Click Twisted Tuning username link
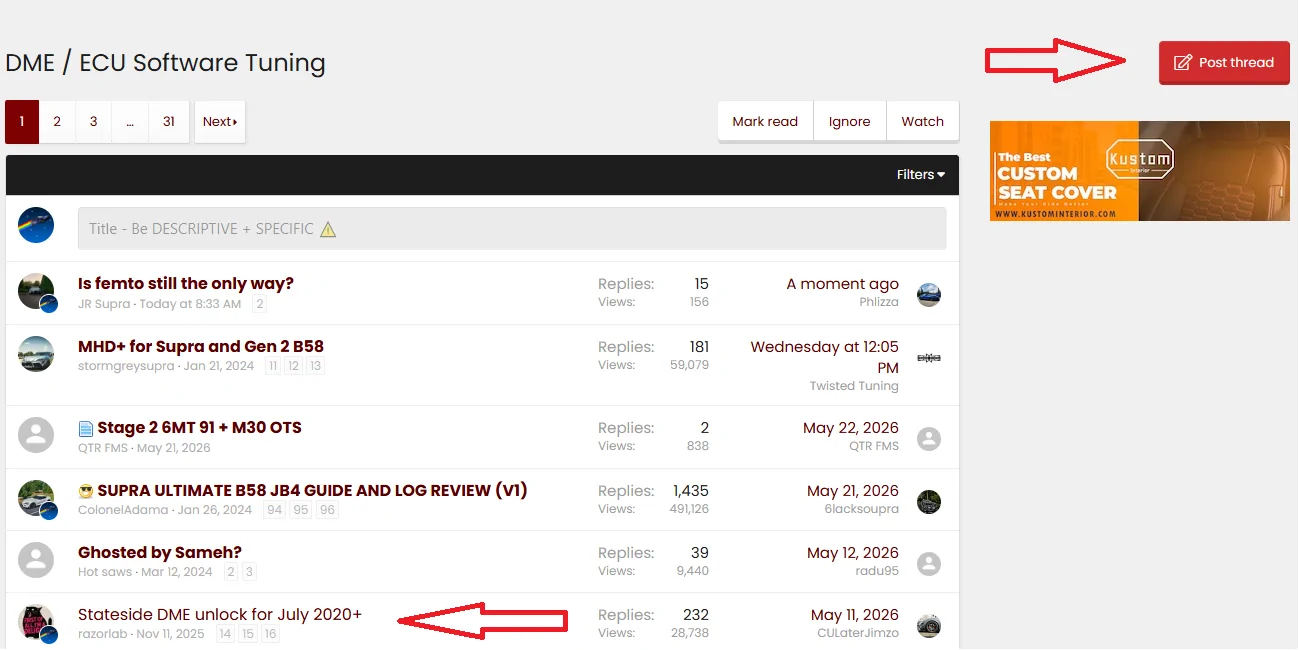This screenshot has width=1299, height=650. click(x=854, y=386)
